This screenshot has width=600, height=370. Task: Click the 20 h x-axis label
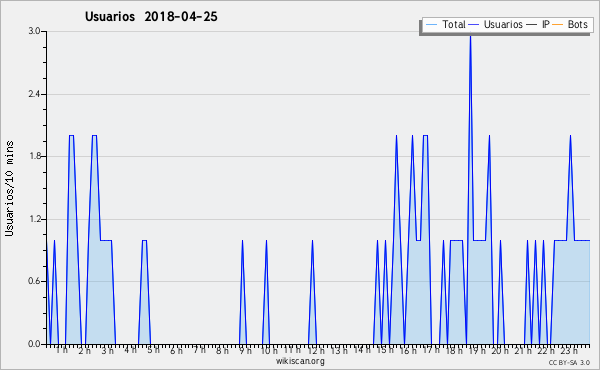pyautogui.click(x=500, y=350)
